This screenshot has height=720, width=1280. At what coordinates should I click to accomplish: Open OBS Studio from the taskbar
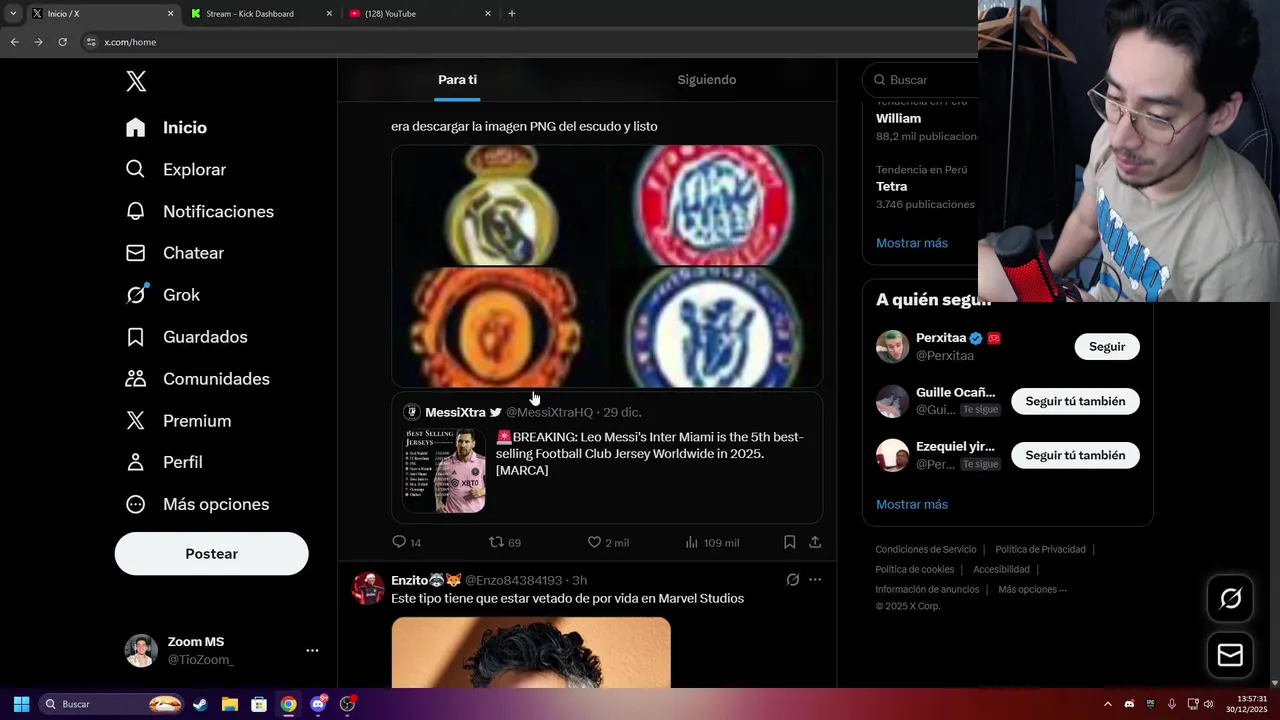pos(347,704)
